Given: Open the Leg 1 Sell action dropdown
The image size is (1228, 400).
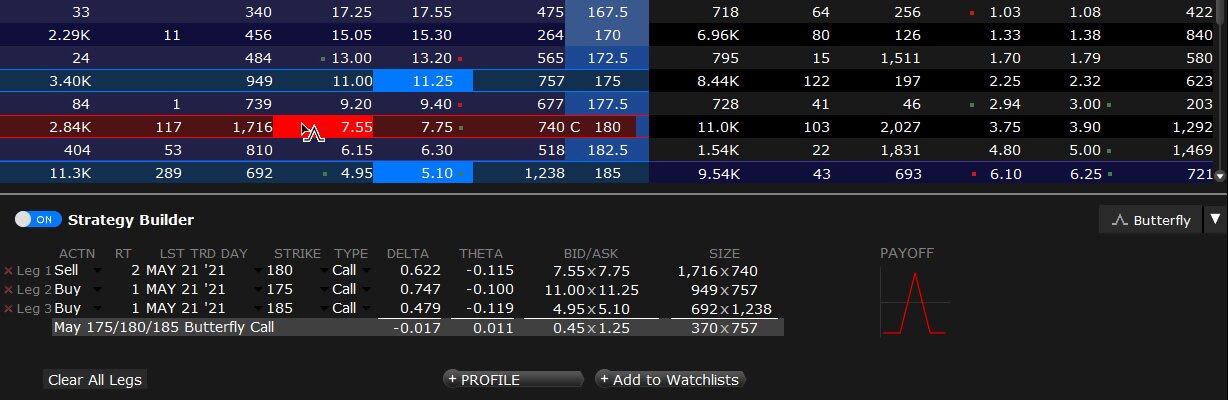Looking at the screenshot, I should tap(97, 271).
